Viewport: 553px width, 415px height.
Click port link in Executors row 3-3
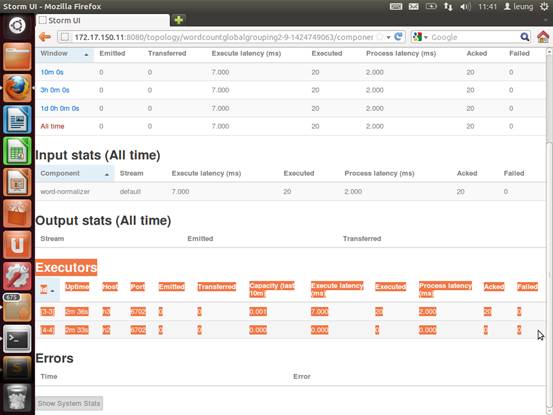(x=138, y=312)
